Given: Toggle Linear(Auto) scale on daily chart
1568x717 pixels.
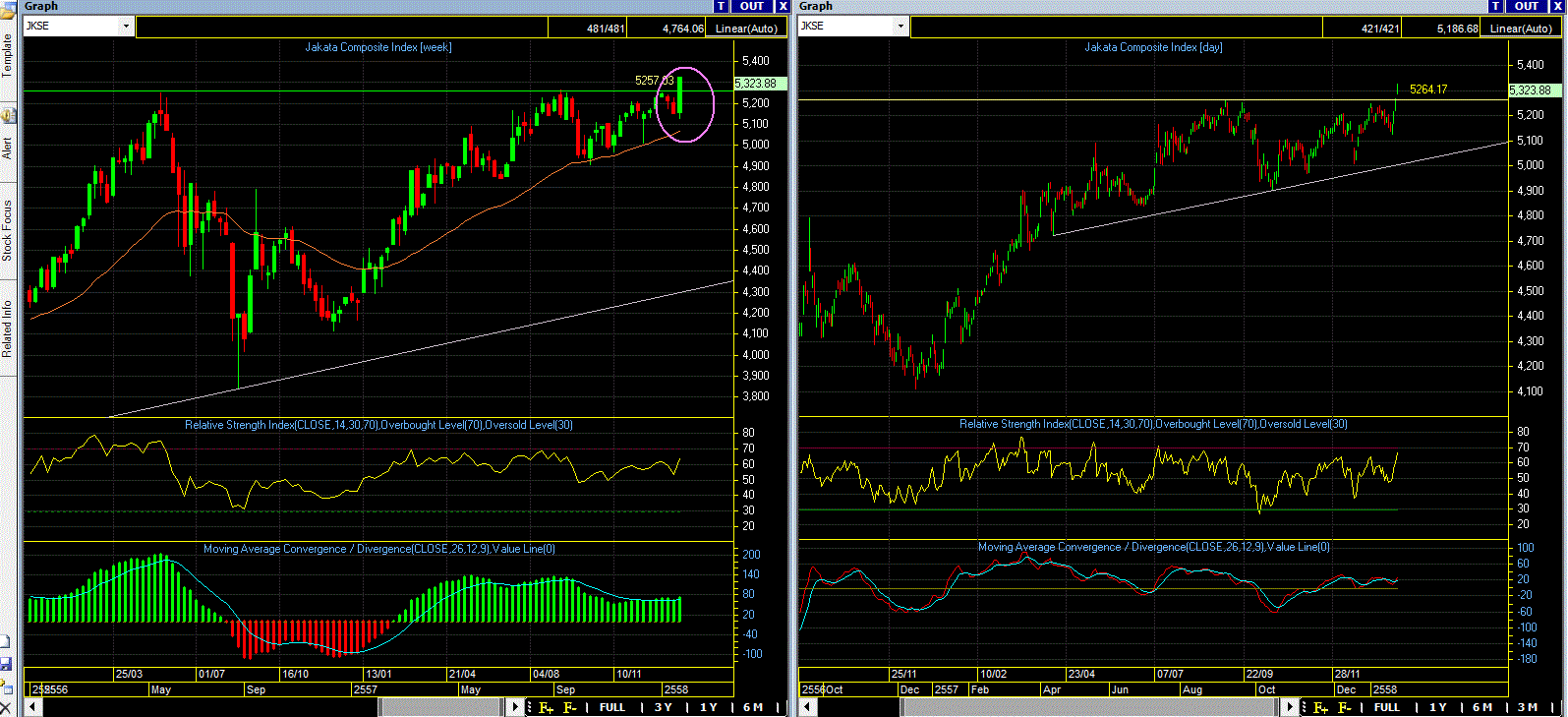Looking at the screenshot, I should pyautogui.click(x=1521, y=29).
